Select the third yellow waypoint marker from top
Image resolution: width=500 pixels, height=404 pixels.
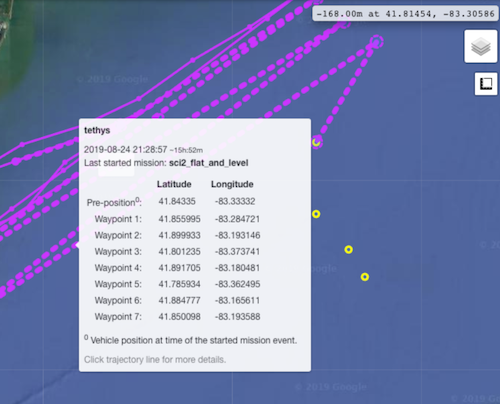(x=348, y=249)
